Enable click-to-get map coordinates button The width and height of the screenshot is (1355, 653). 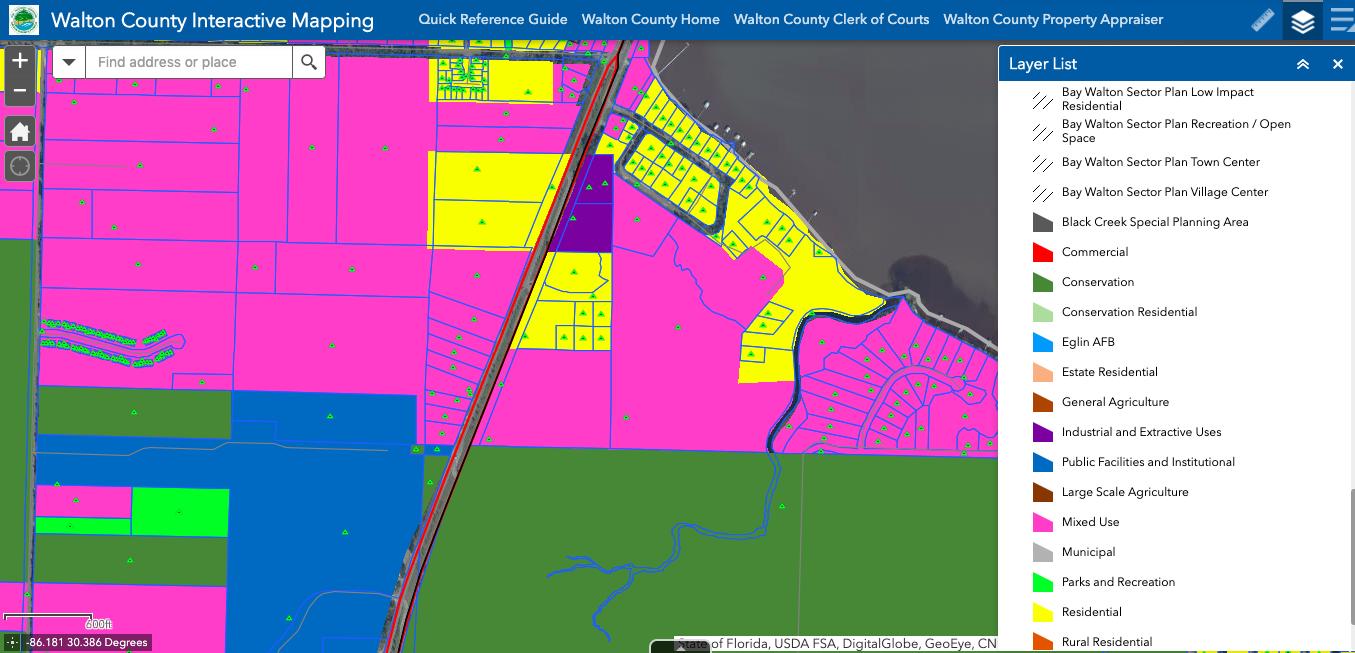(x=12, y=642)
